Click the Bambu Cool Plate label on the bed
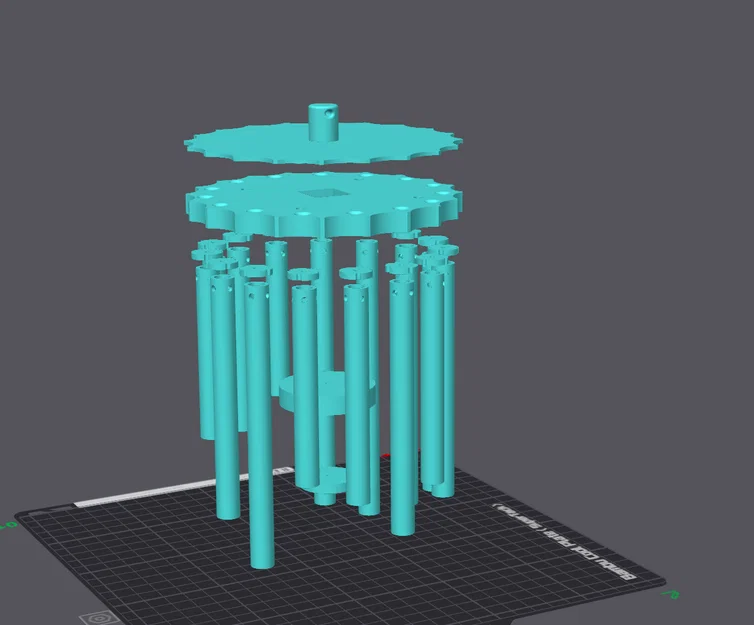The height and width of the screenshot is (625, 754). pos(563,541)
